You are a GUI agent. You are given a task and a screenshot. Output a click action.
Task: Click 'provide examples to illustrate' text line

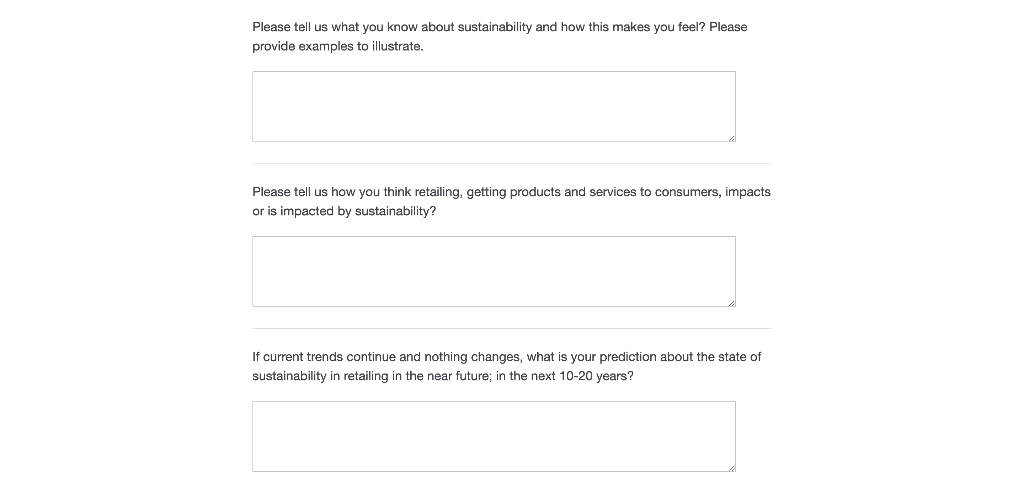pyautogui.click(x=338, y=47)
